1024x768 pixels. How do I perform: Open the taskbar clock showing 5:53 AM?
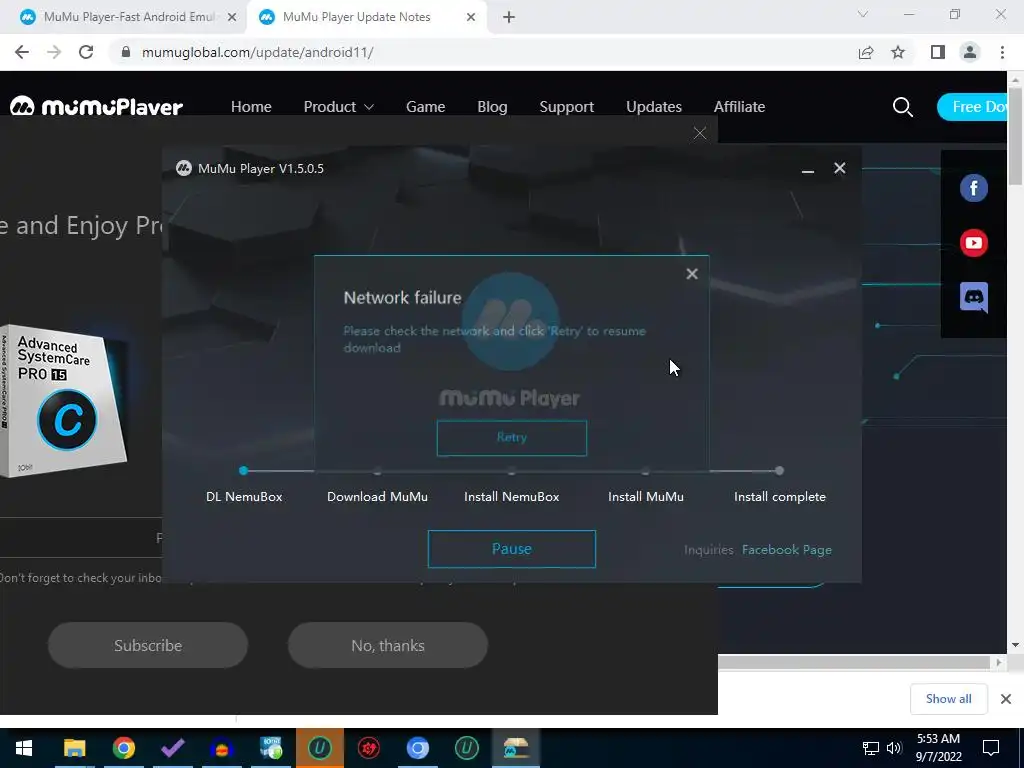938,748
